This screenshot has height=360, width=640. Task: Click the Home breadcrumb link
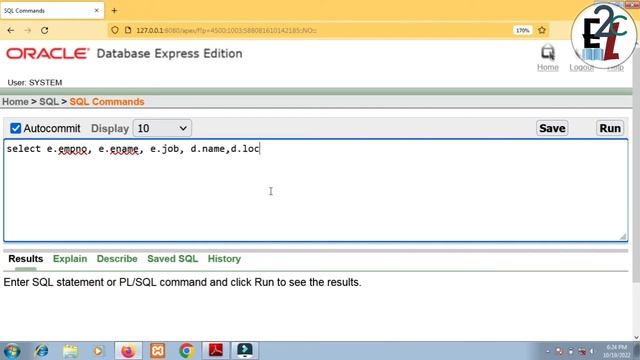(16, 102)
